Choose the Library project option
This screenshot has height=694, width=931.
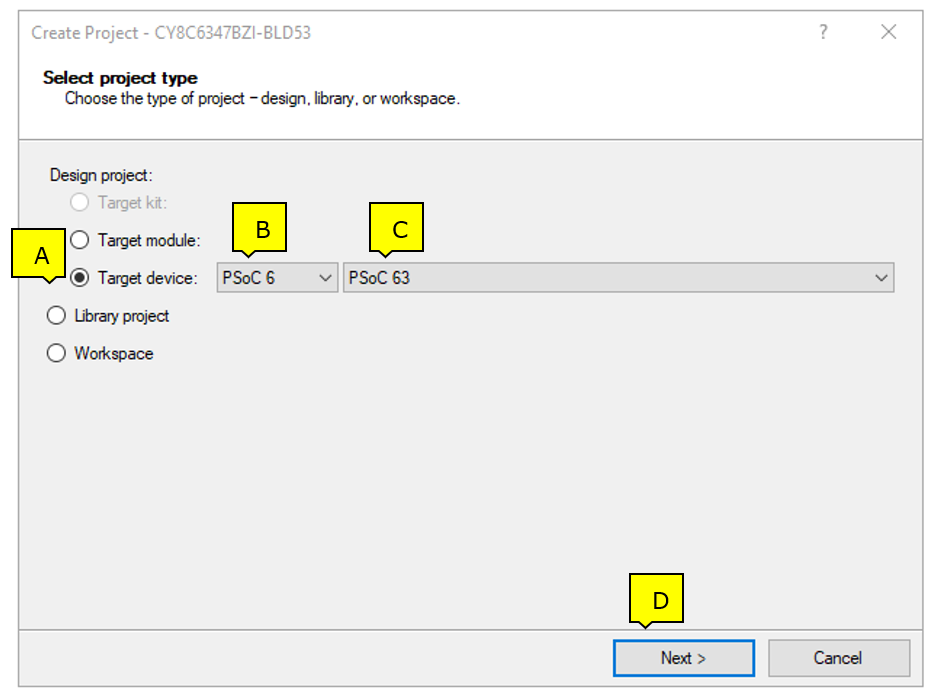coord(56,316)
